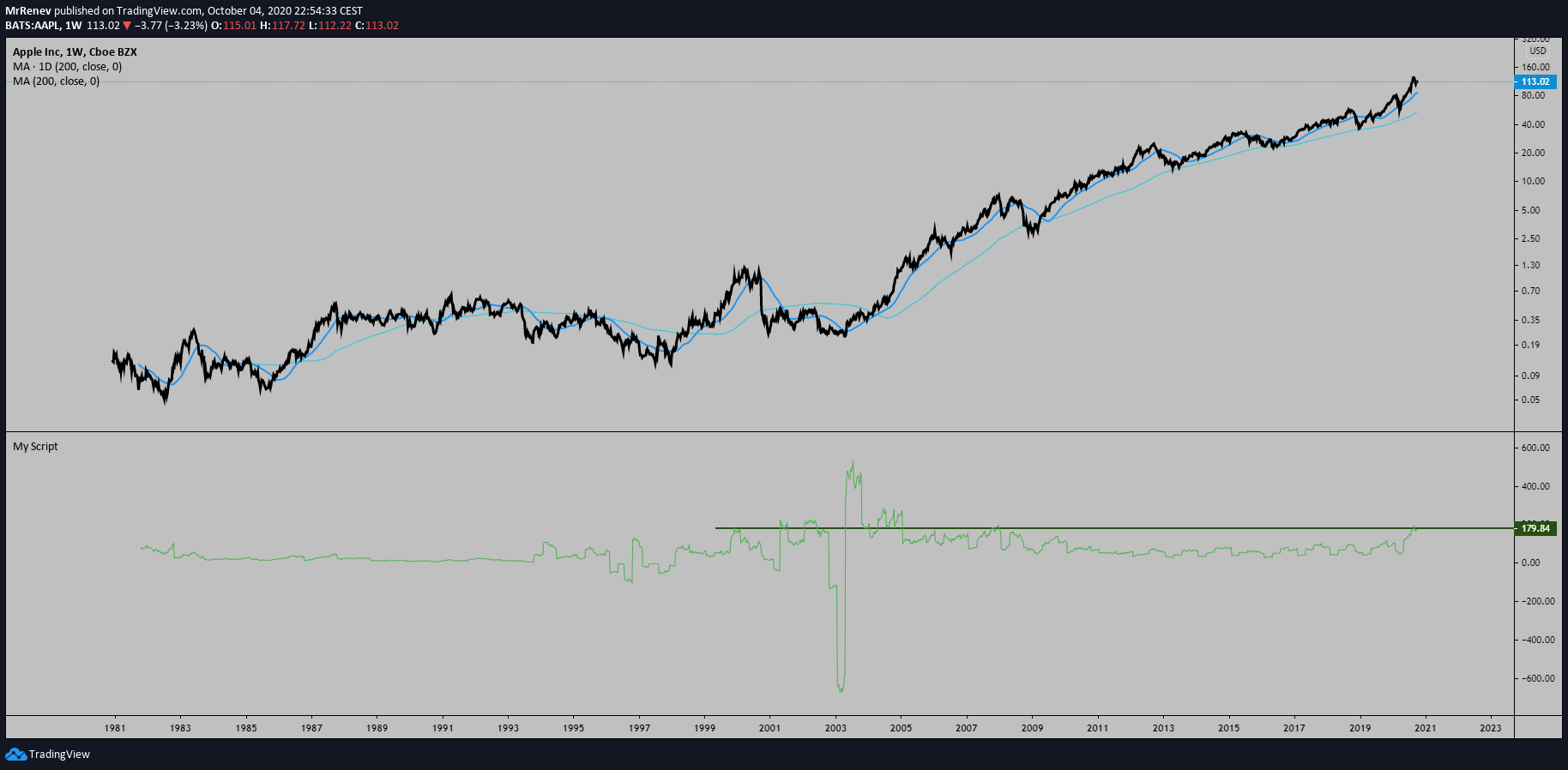Select the My Script indicator title
This screenshot has width=1568, height=770.
[35, 447]
